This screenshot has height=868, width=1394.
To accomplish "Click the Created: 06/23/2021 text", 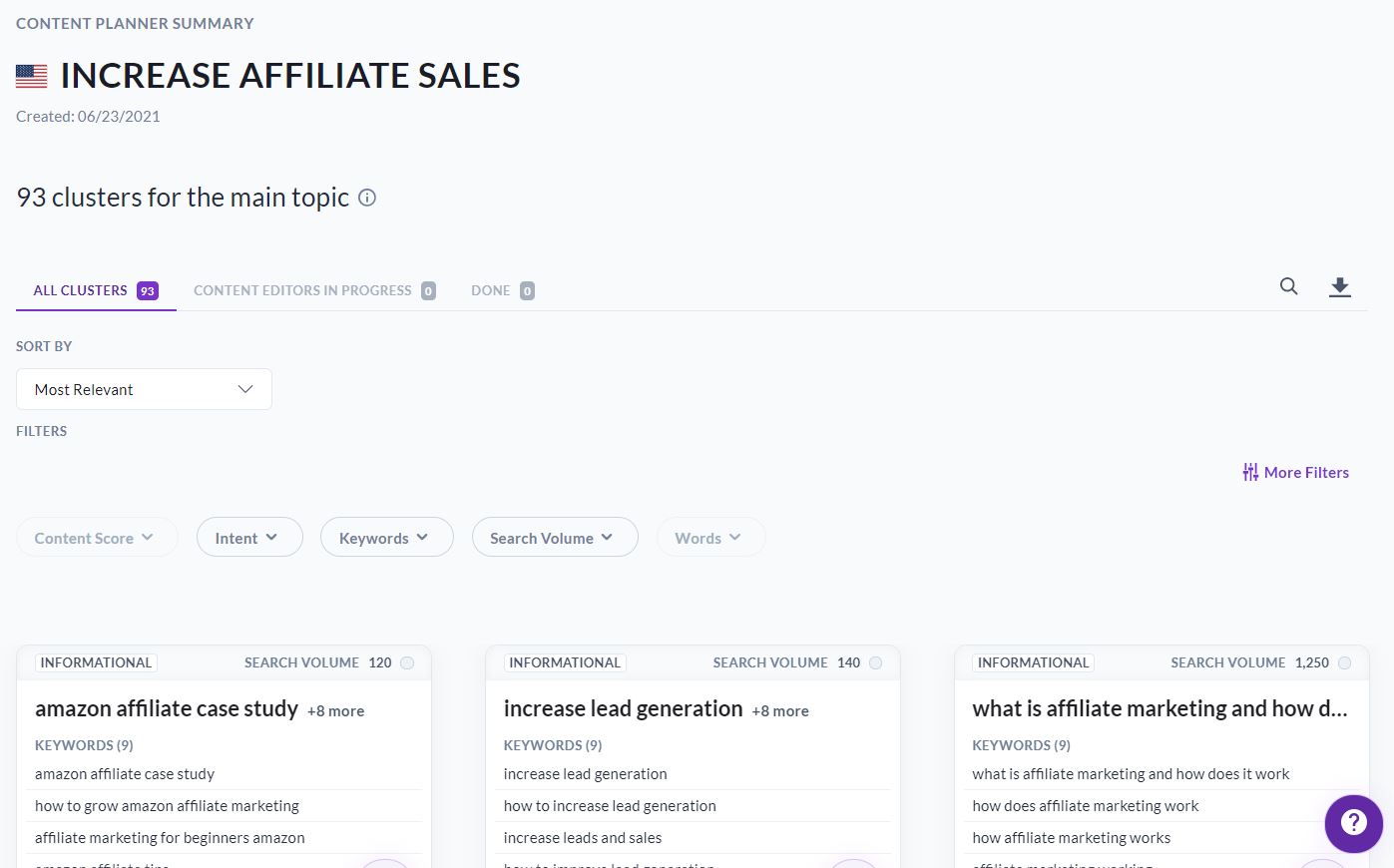I will click(x=88, y=116).
